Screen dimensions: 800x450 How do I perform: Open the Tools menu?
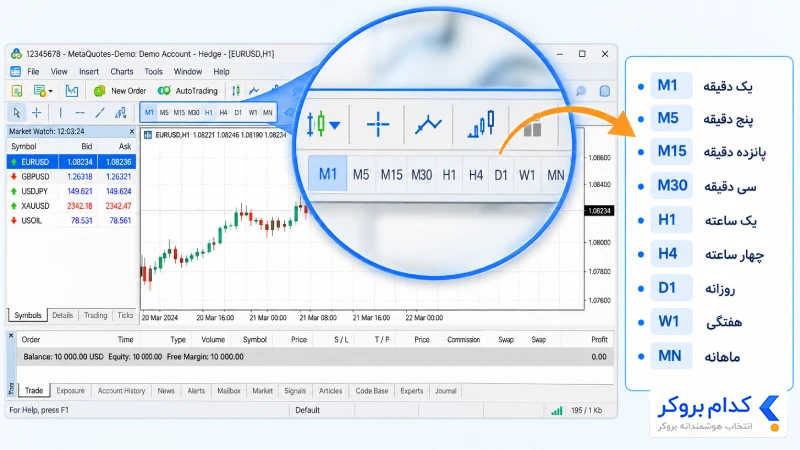[153, 71]
